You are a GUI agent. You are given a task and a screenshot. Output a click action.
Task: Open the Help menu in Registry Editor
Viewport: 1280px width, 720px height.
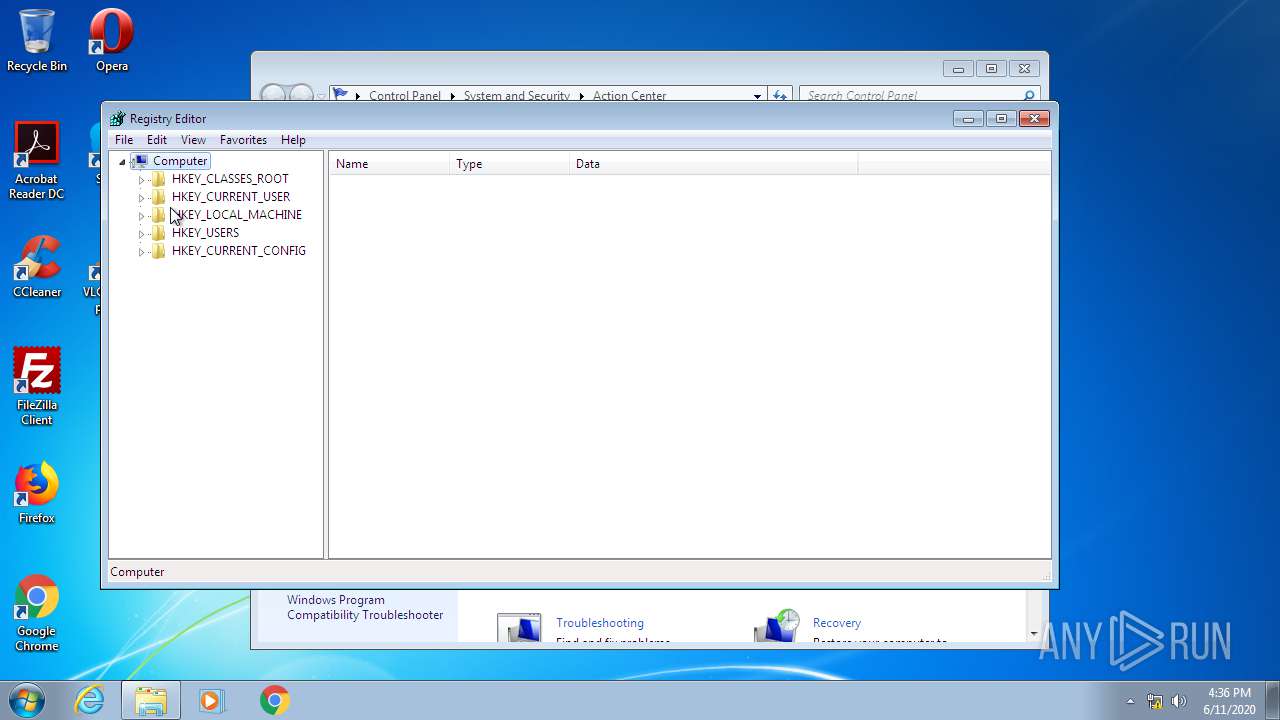tap(293, 140)
